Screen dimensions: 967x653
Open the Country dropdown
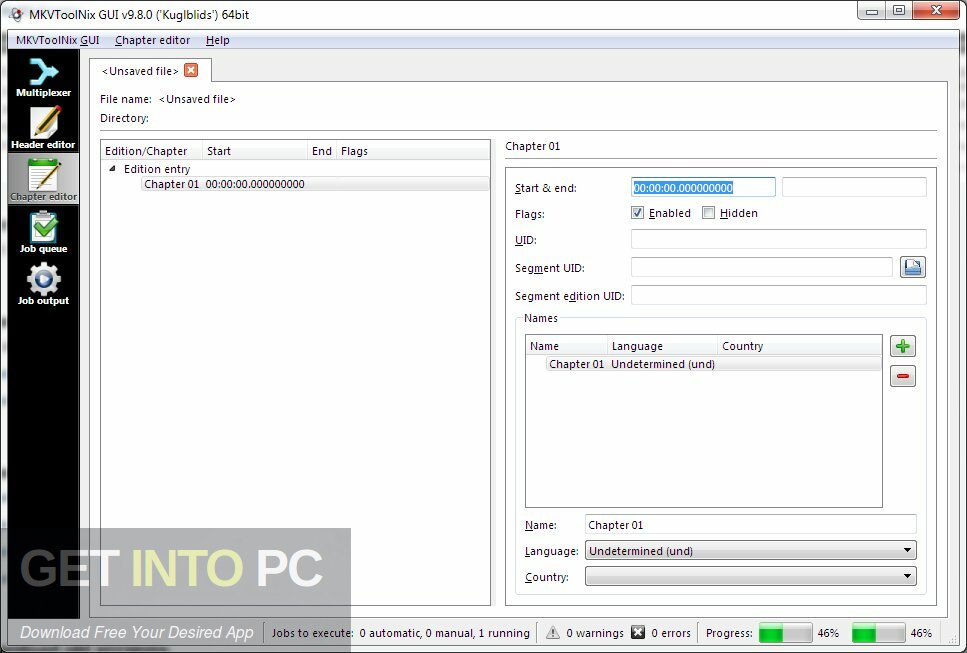pos(751,577)
